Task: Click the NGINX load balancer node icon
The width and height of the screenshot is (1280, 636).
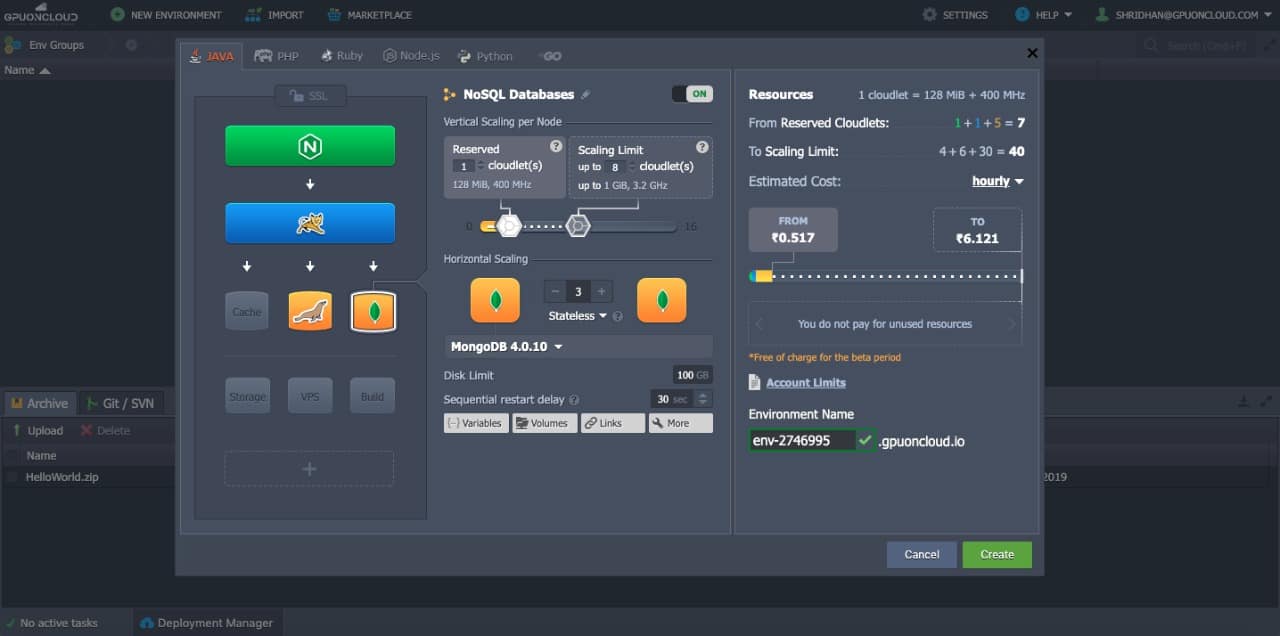Action: [310, 146]
